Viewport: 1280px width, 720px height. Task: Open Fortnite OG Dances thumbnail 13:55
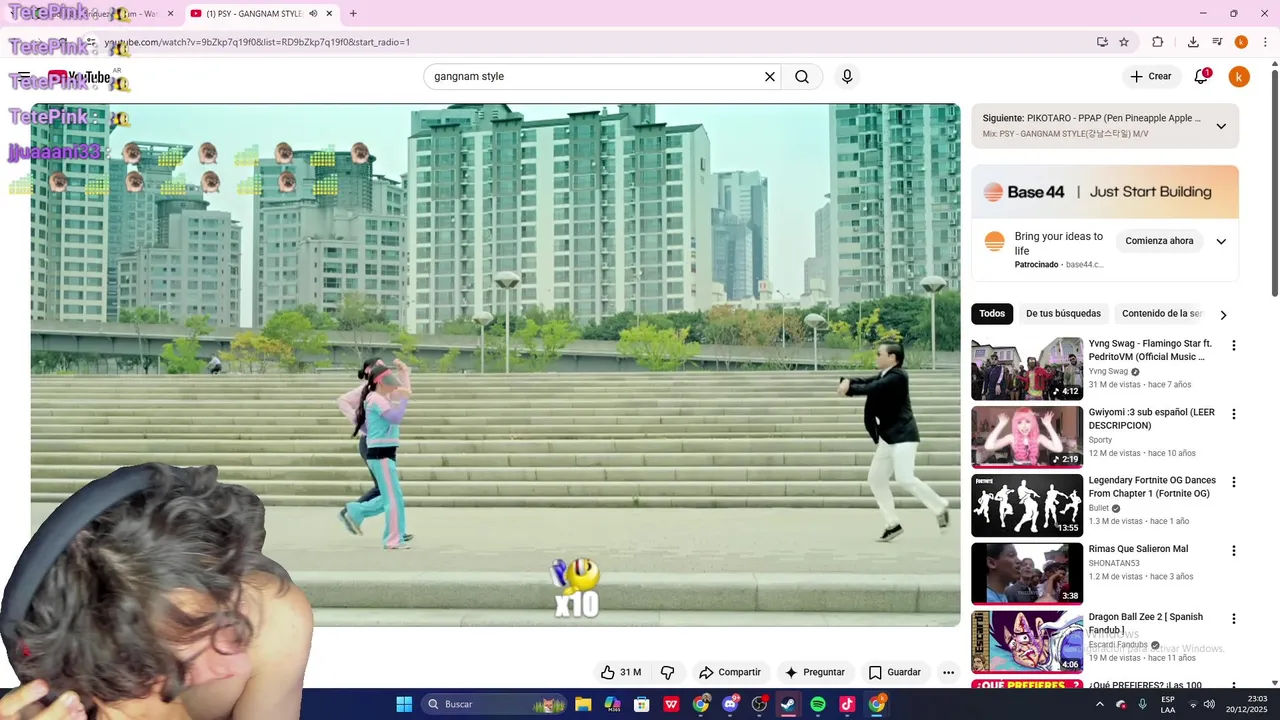1027,505
